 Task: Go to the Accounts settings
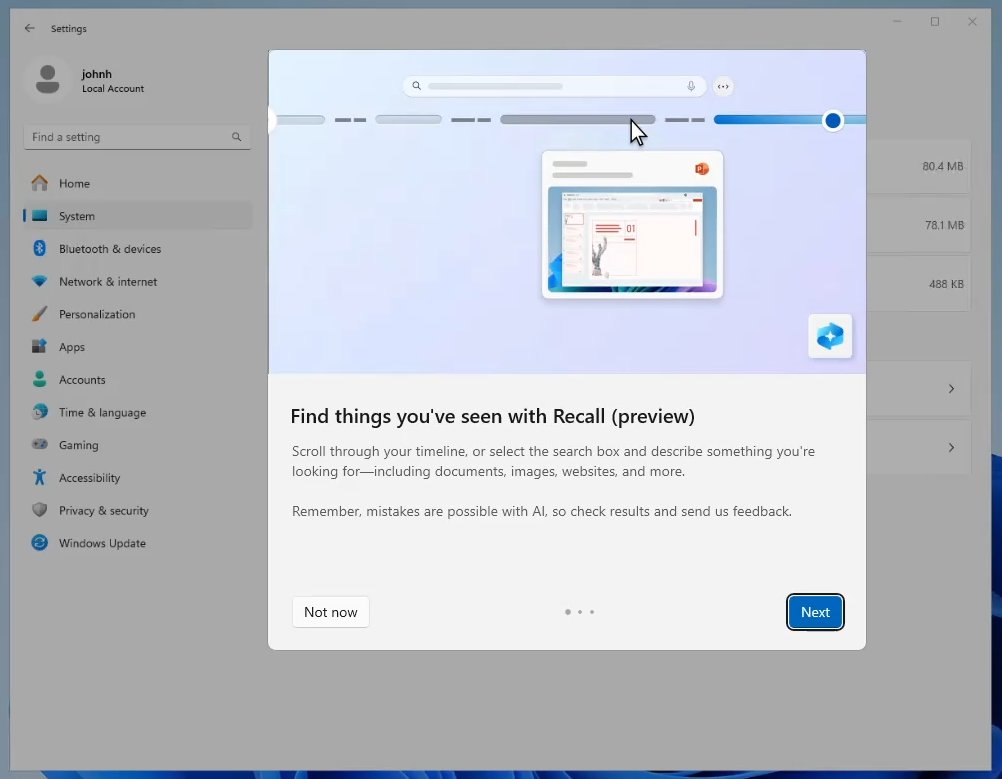click(x=138, y=380)
